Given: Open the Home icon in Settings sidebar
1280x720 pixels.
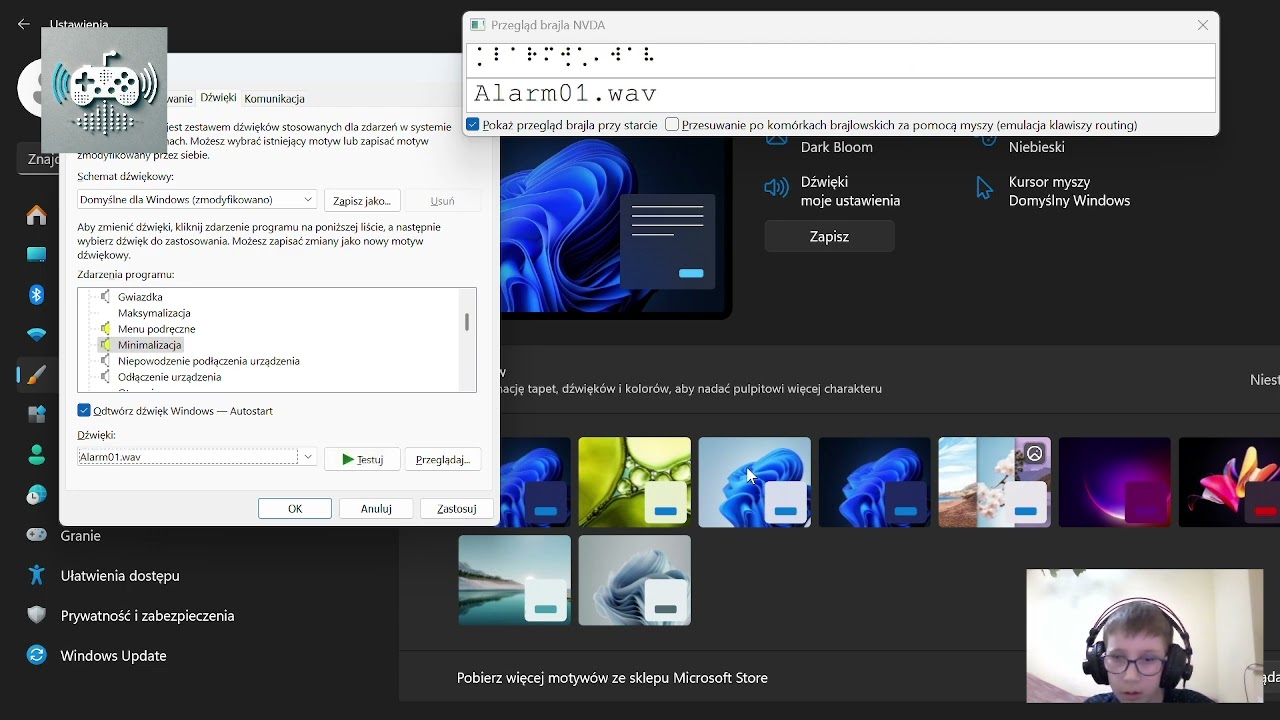Looking at the screenshot, I should coord(37,215).
